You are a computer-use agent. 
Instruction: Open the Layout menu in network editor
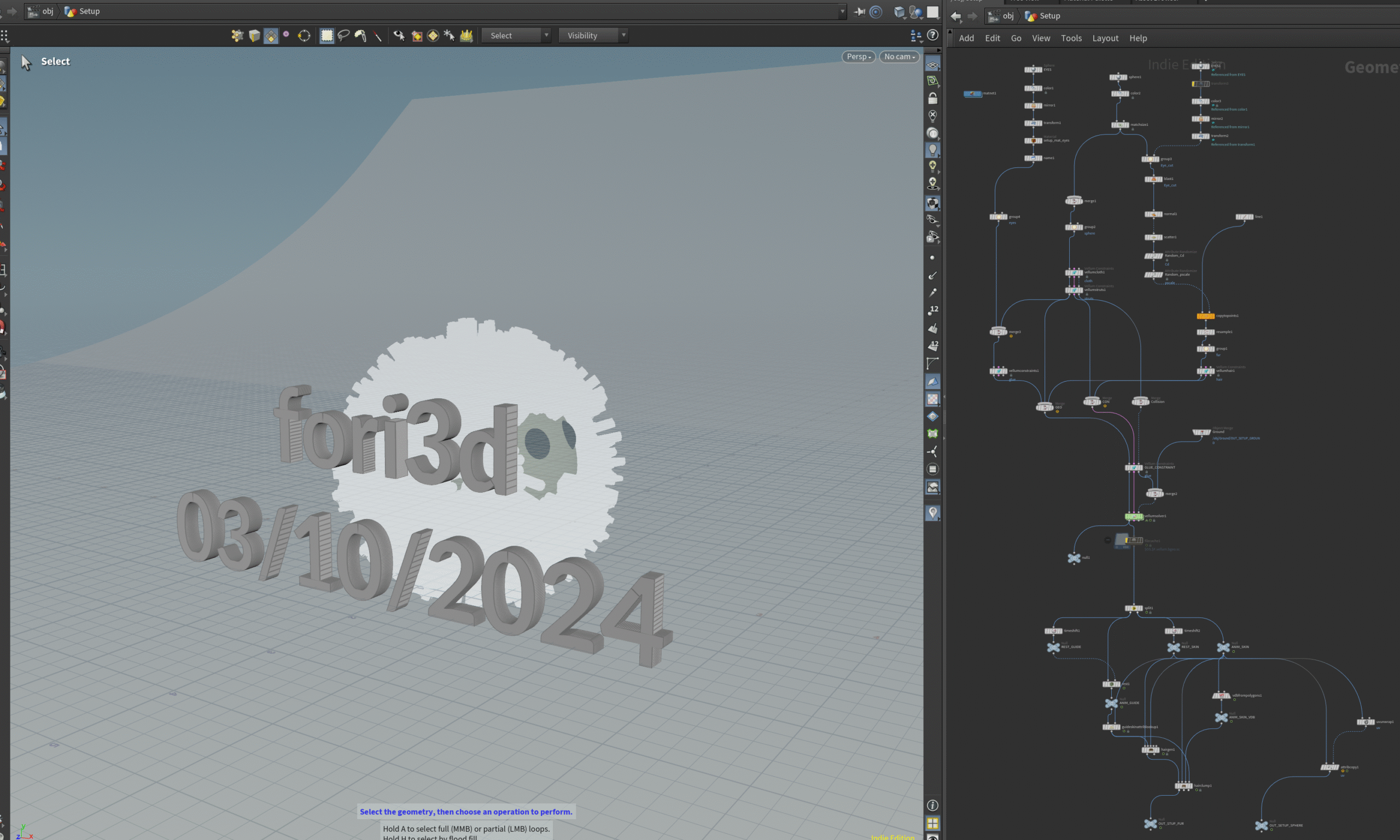[x=1105, y=38]
